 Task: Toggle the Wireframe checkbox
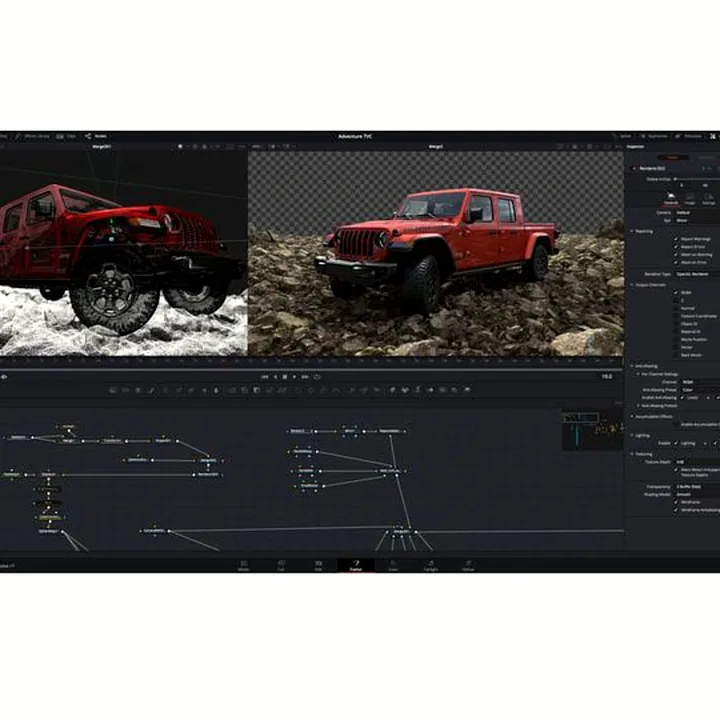676,502
